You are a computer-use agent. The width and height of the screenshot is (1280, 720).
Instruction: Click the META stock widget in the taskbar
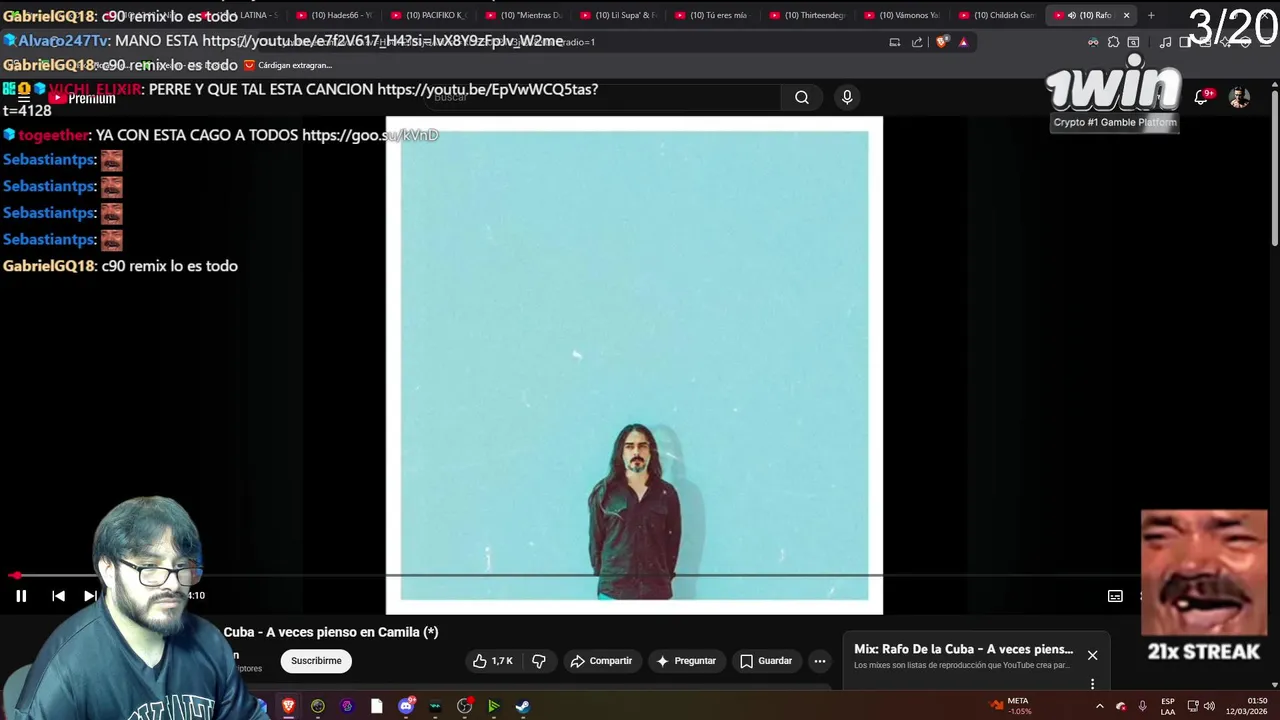[1012, 706]
